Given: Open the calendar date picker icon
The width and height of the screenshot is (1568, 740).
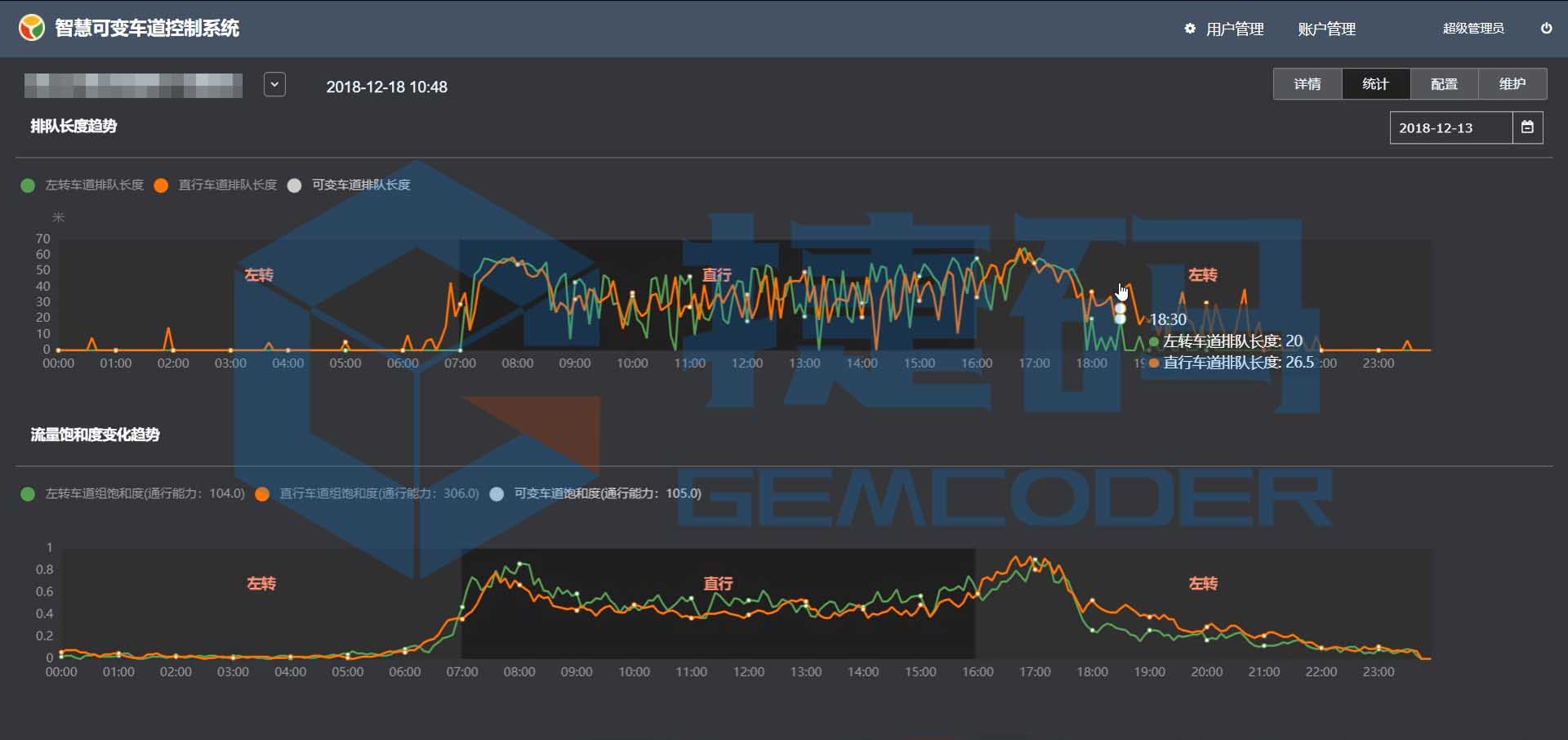Looking at the screenshot, I should pos(1527,127).
